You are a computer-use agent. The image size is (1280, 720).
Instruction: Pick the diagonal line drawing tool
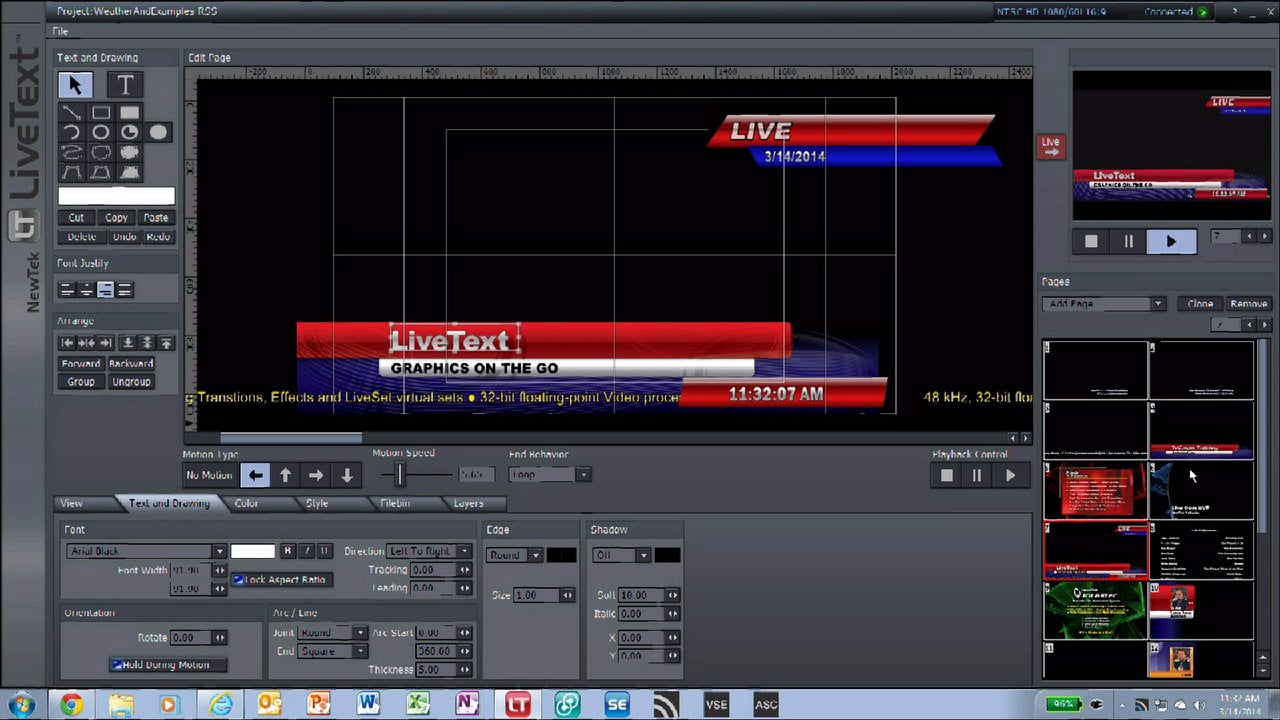pyautogui.click(x=72, y=112)
